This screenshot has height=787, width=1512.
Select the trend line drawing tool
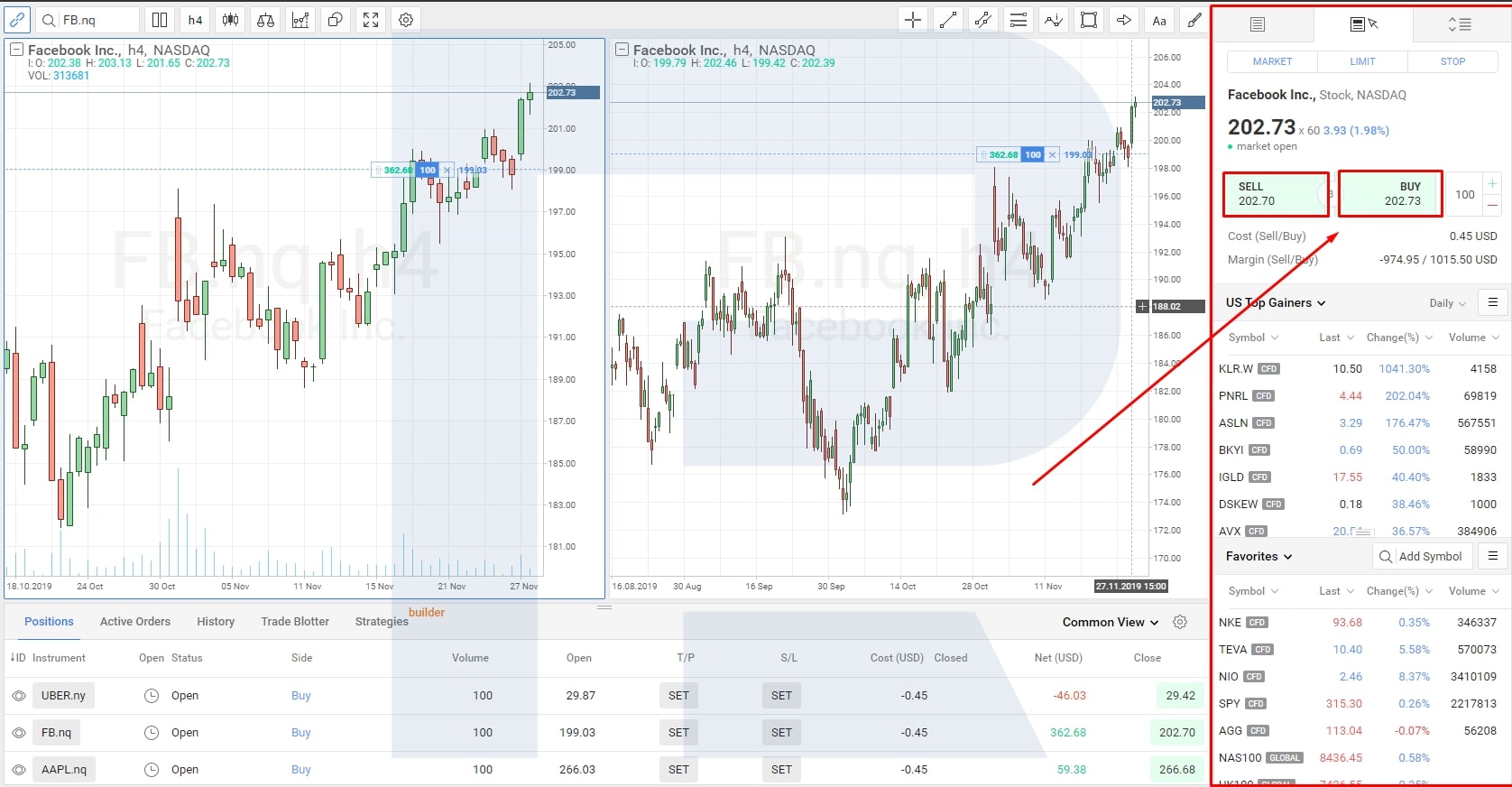click(948, 20)
